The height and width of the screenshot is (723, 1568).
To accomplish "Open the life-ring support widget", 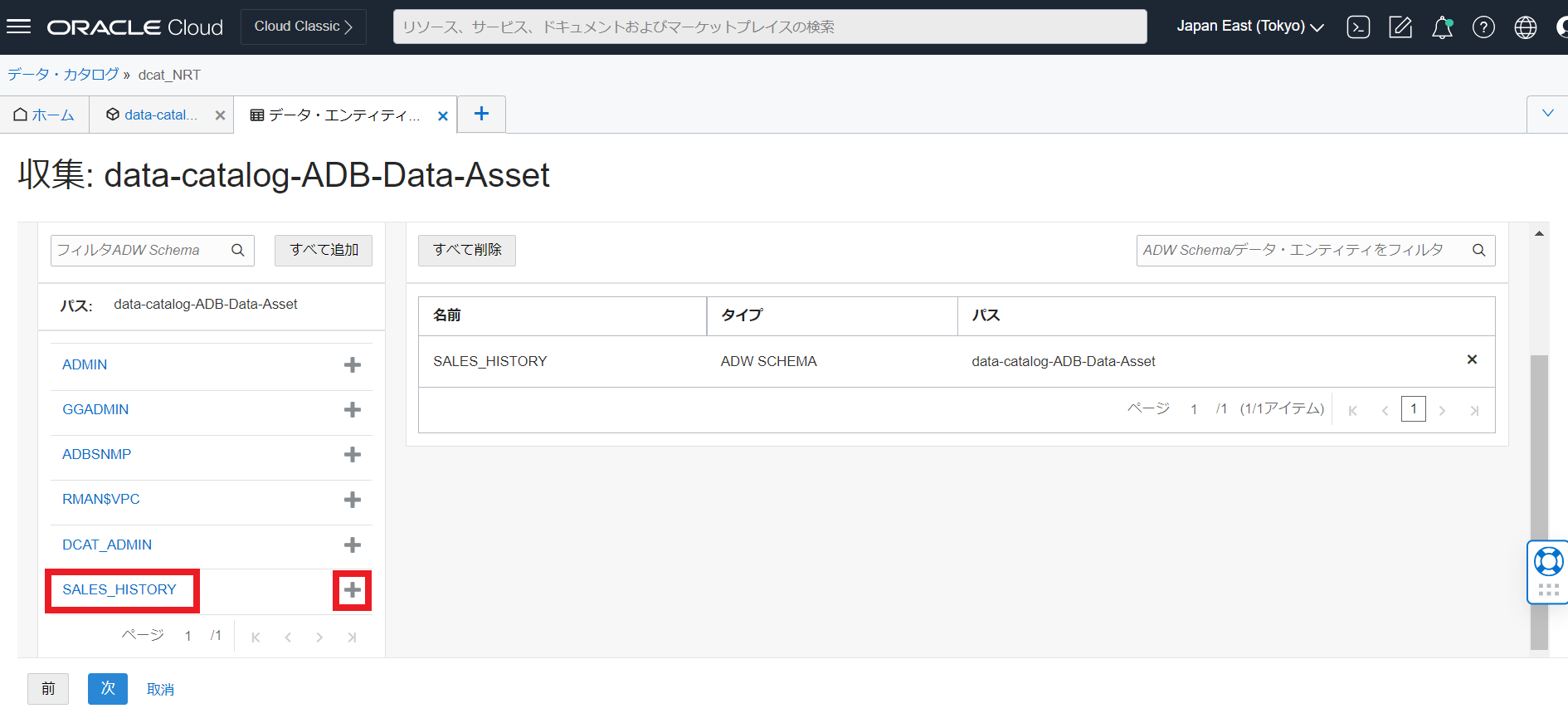I will point(1547,563).
